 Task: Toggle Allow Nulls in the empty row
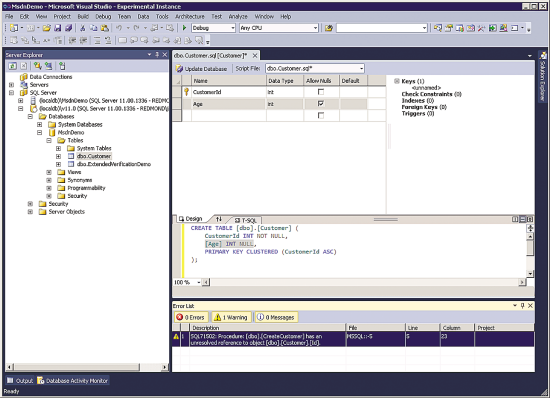(x=321, y=115)
